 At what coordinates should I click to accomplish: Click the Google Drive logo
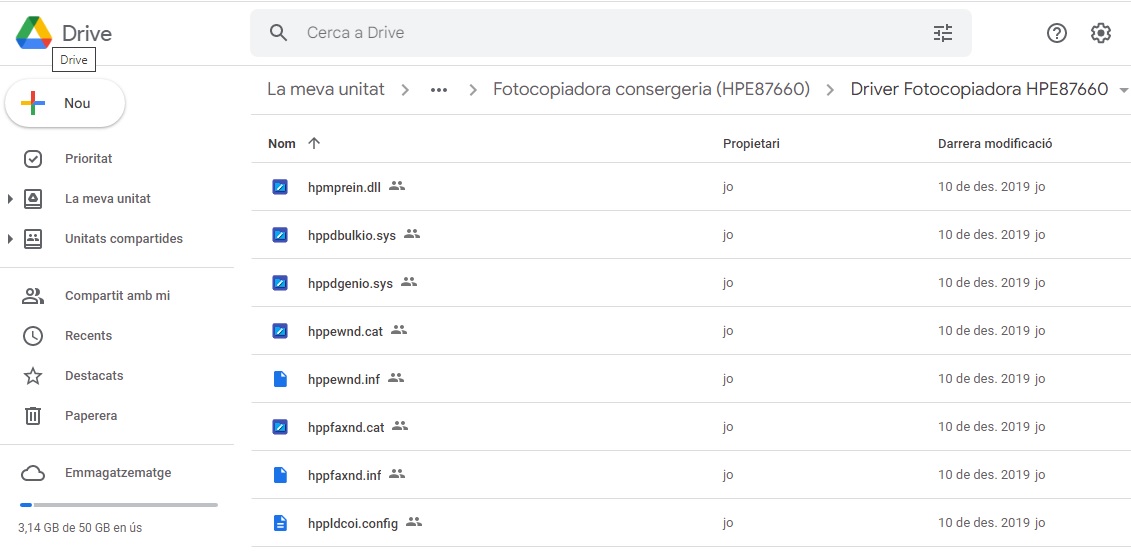(34, 33)
